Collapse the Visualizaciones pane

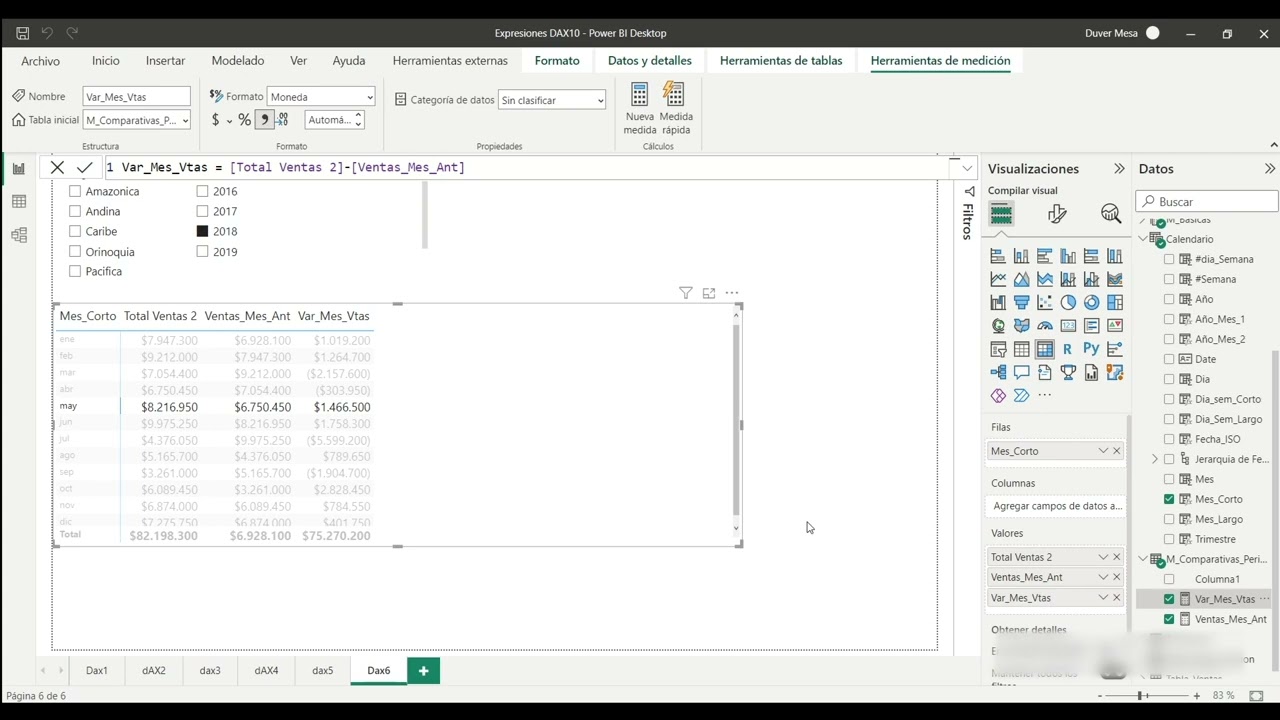pyautogui.click(x=1119, y=169)
